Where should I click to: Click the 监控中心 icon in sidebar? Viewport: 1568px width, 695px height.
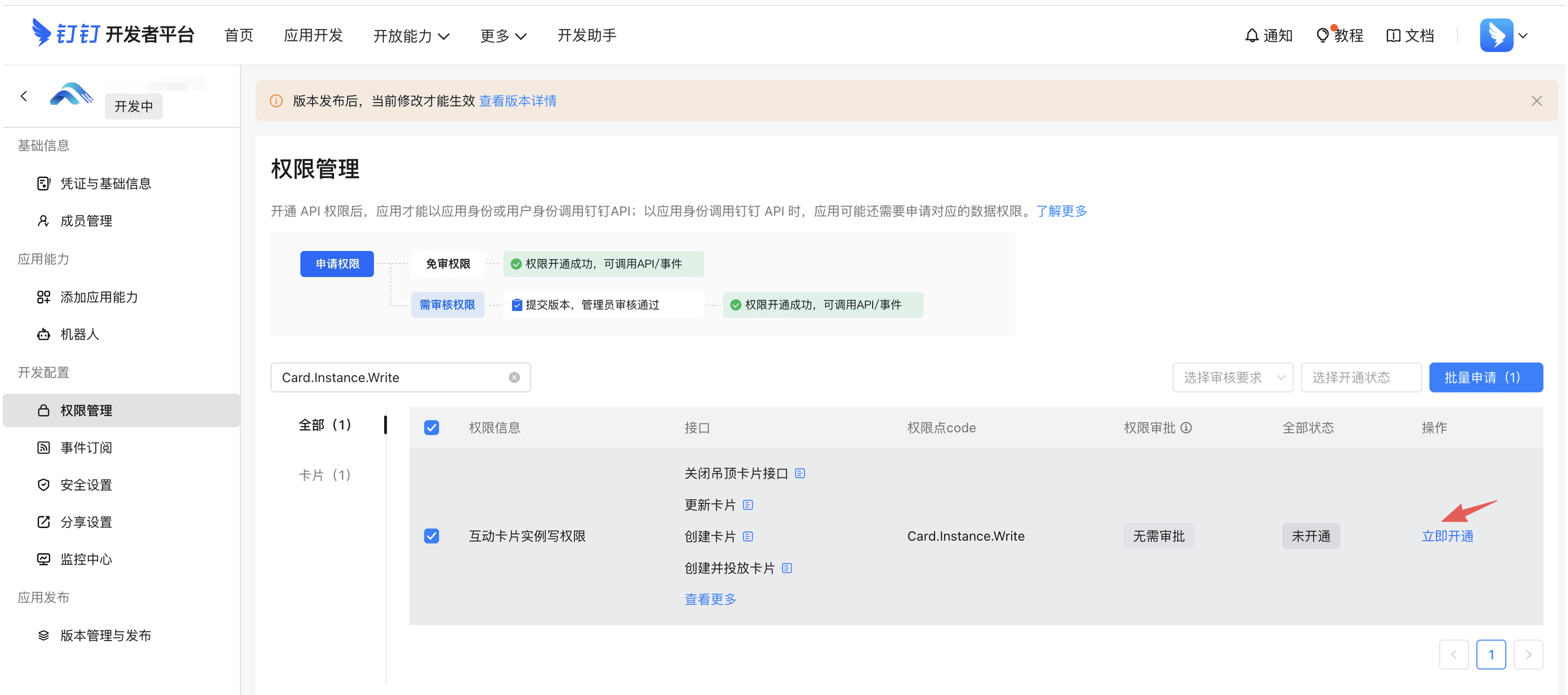pos(43,560)
